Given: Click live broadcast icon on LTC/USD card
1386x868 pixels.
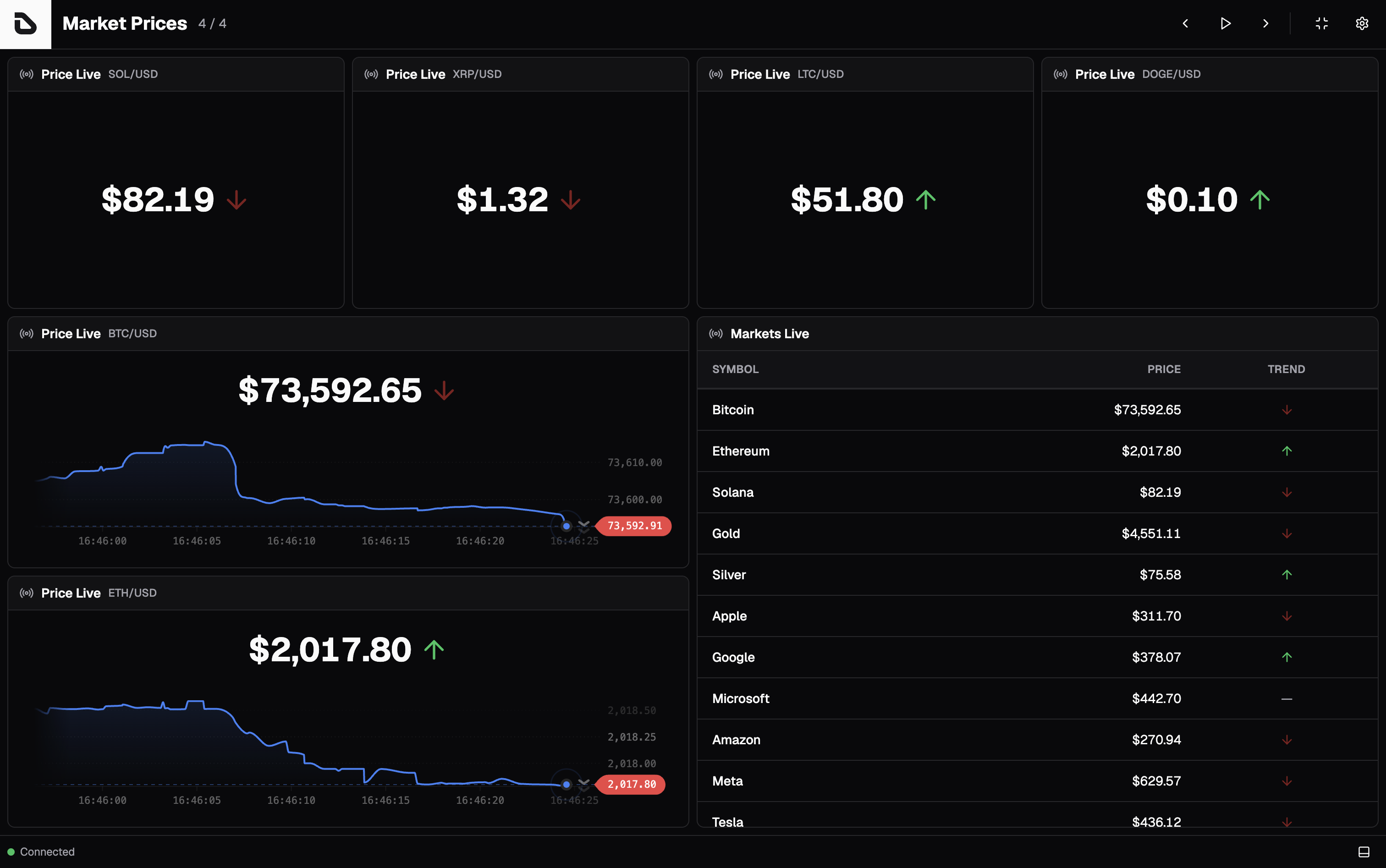Looking at the screenshot, I should [715, 74].
